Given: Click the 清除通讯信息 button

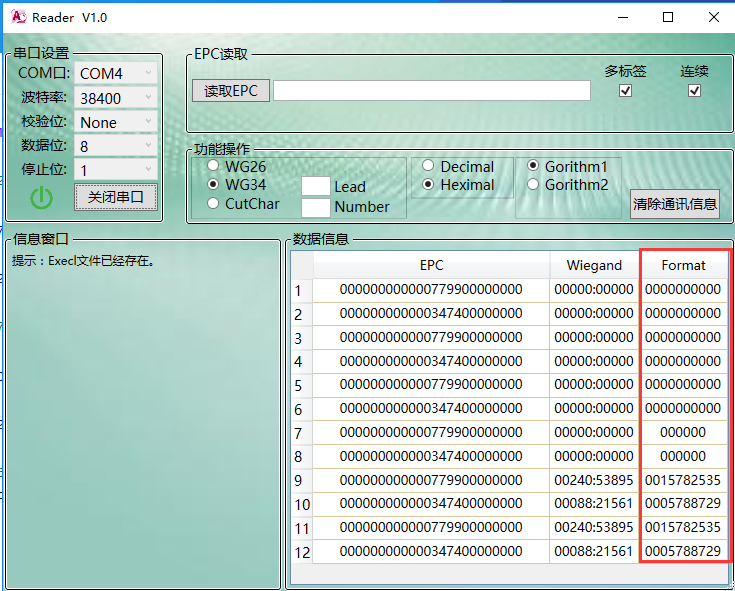Looking at the screenshot, I should [674, 204].
